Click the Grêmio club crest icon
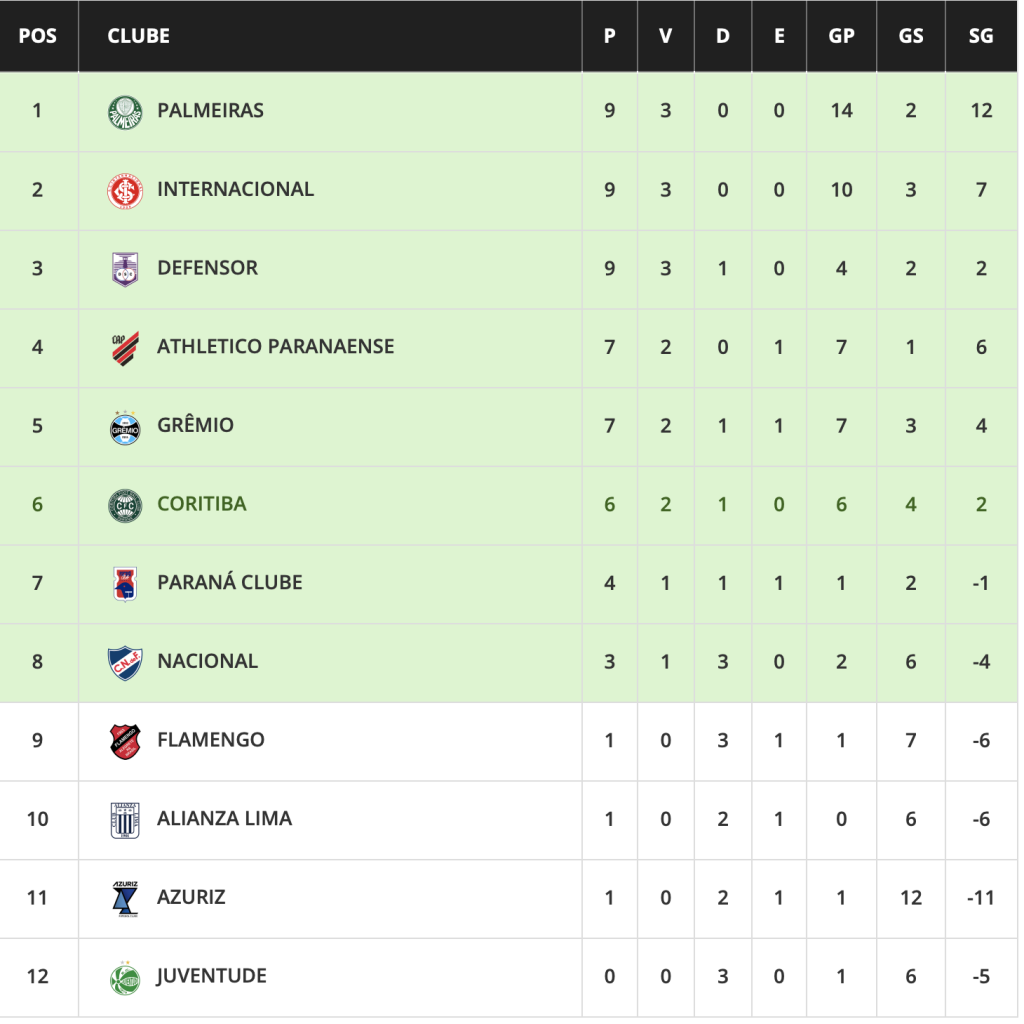The image size is (1024, 1024). pyautogui.click(x=125, y=426)
